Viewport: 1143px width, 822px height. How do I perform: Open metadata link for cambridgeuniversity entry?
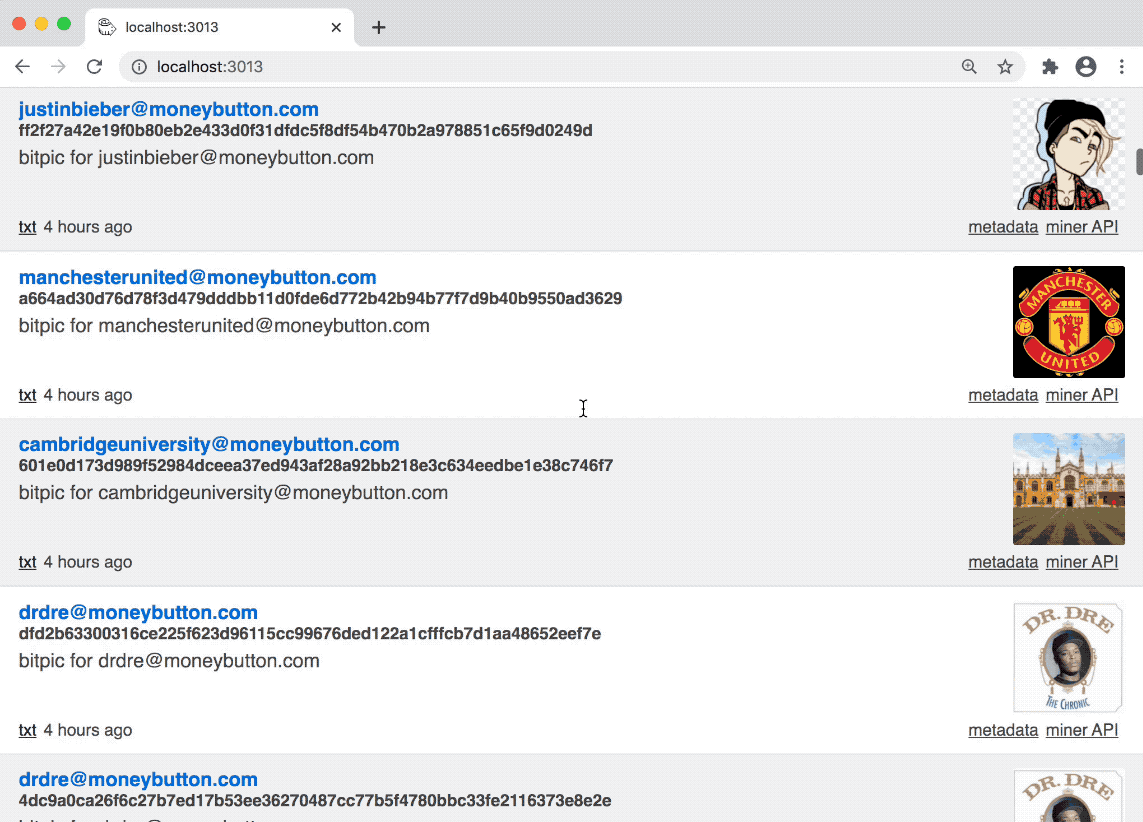[x=1003, y=563]
